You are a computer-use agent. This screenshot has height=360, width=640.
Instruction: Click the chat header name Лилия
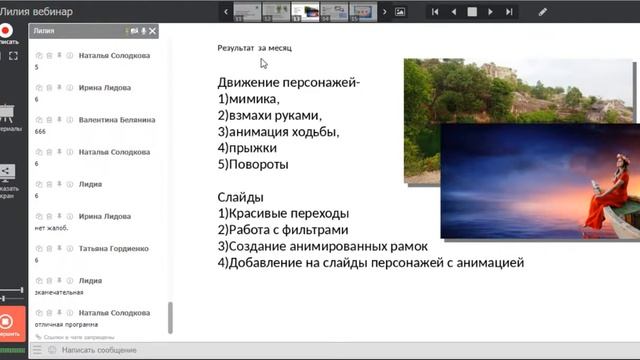(x=44, y=31)
